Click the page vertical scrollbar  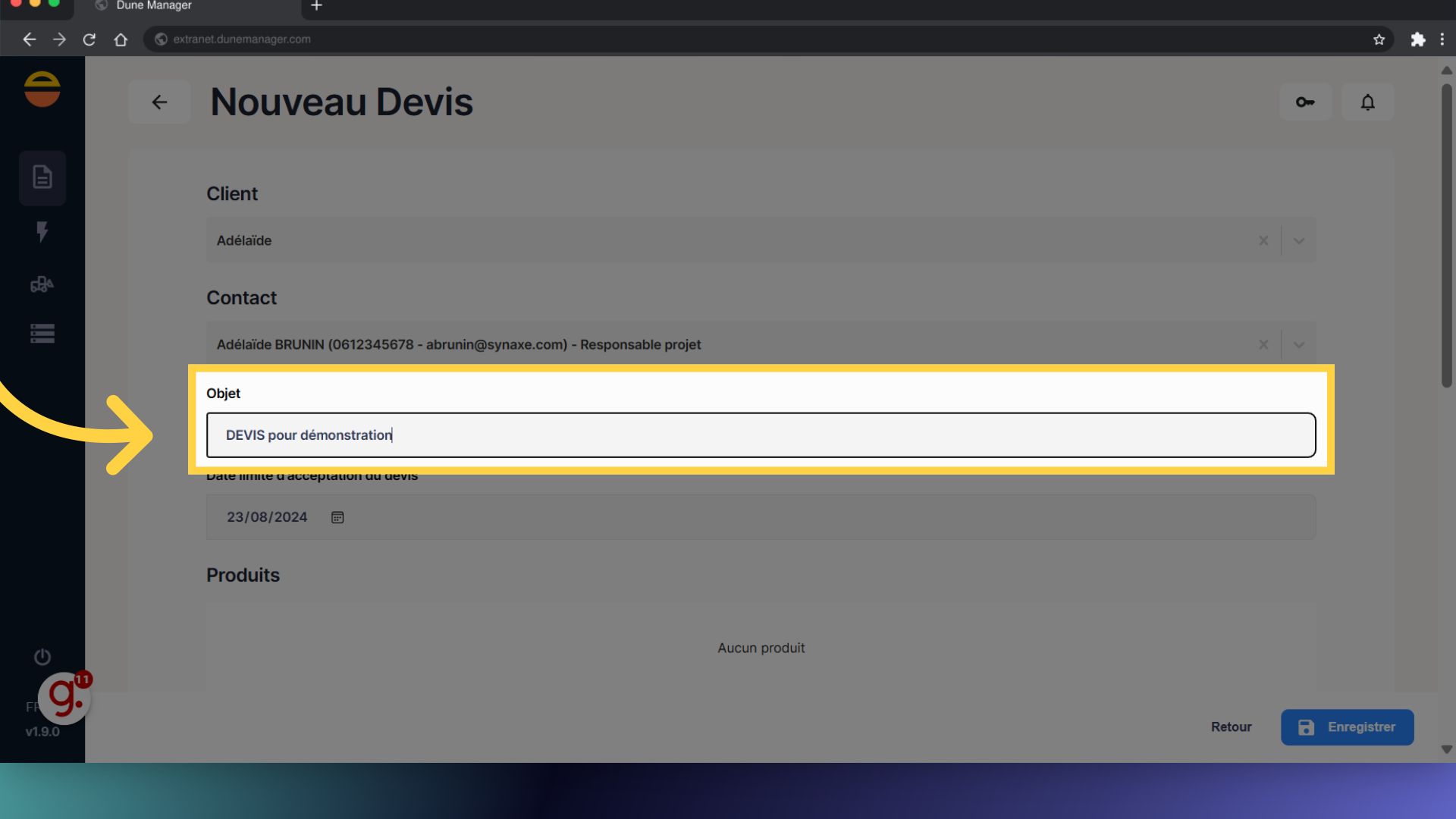(x=1446, y=235)
